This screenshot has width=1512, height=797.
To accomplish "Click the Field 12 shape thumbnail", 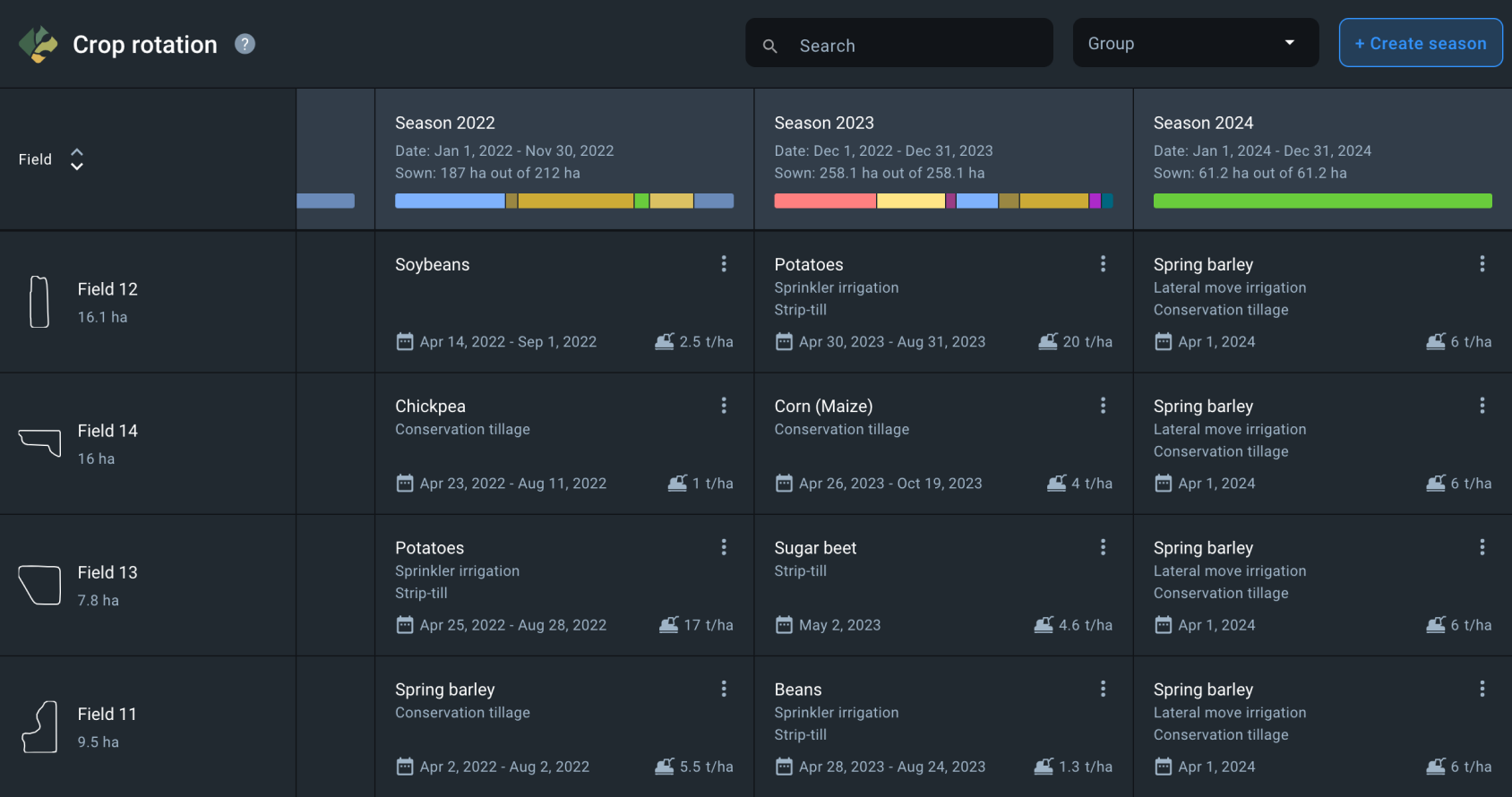I will (x=39, y=302).
